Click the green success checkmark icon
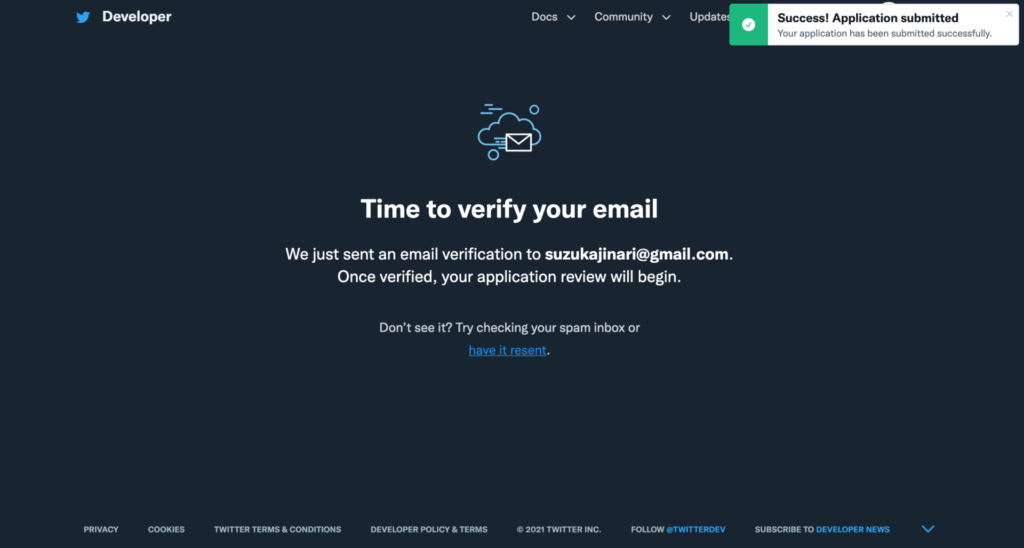 click(748, 25)
